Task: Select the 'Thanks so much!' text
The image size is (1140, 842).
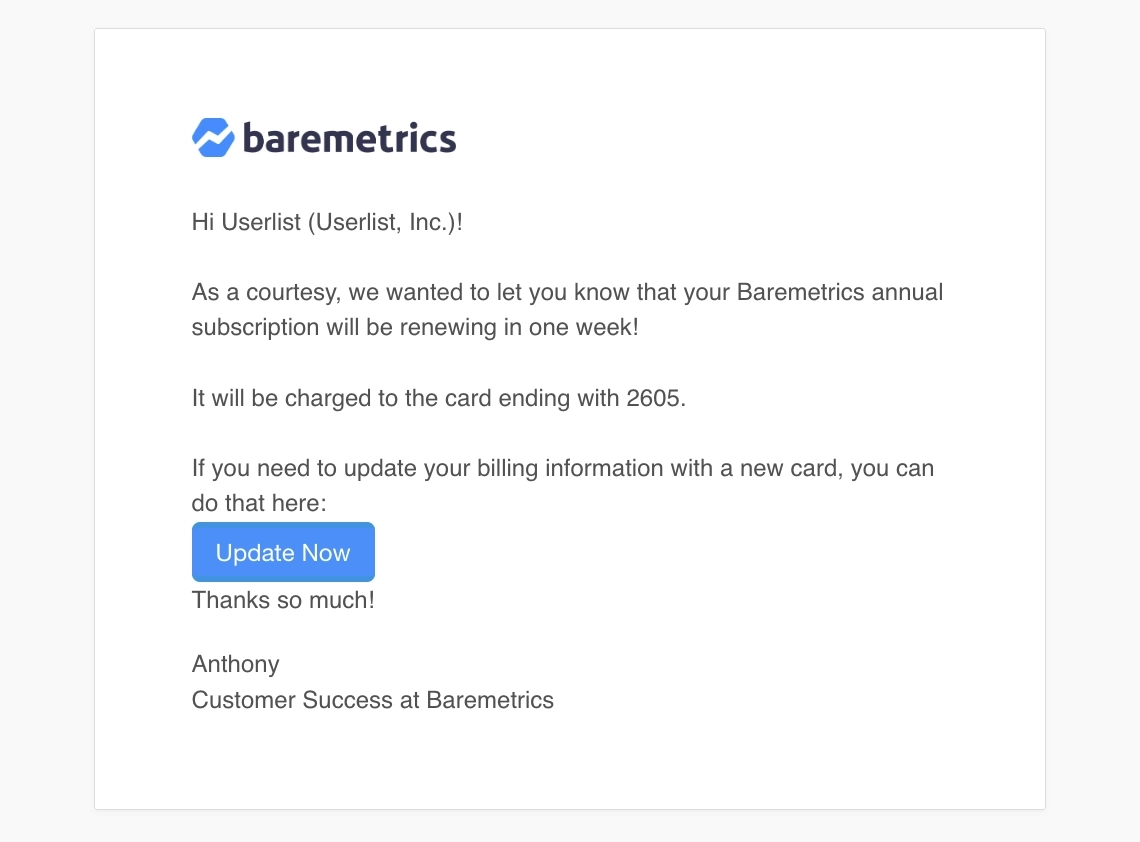Action: click(x=283, y=600)
